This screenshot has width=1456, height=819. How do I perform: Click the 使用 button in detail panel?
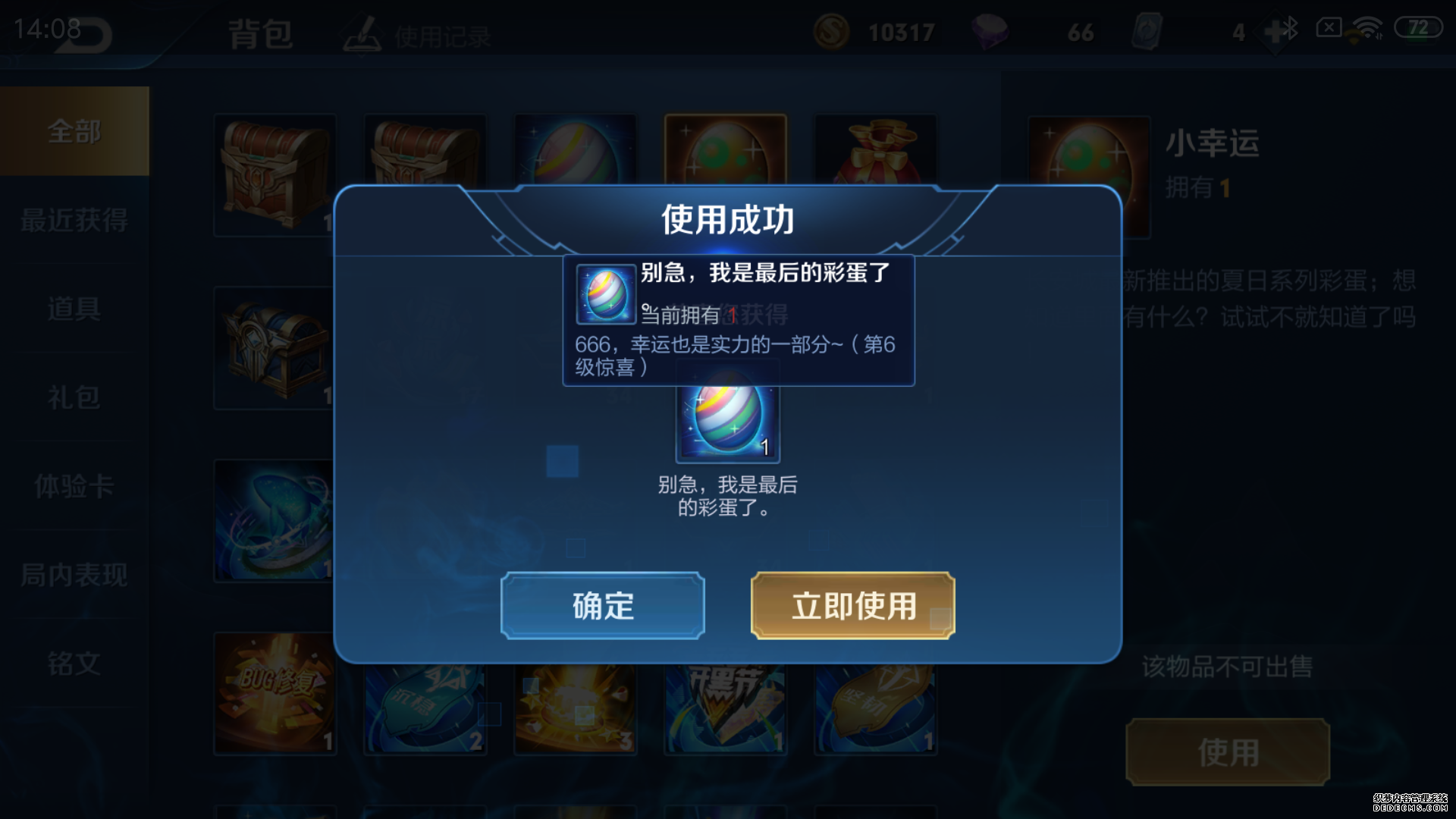tap(1228, 752)
